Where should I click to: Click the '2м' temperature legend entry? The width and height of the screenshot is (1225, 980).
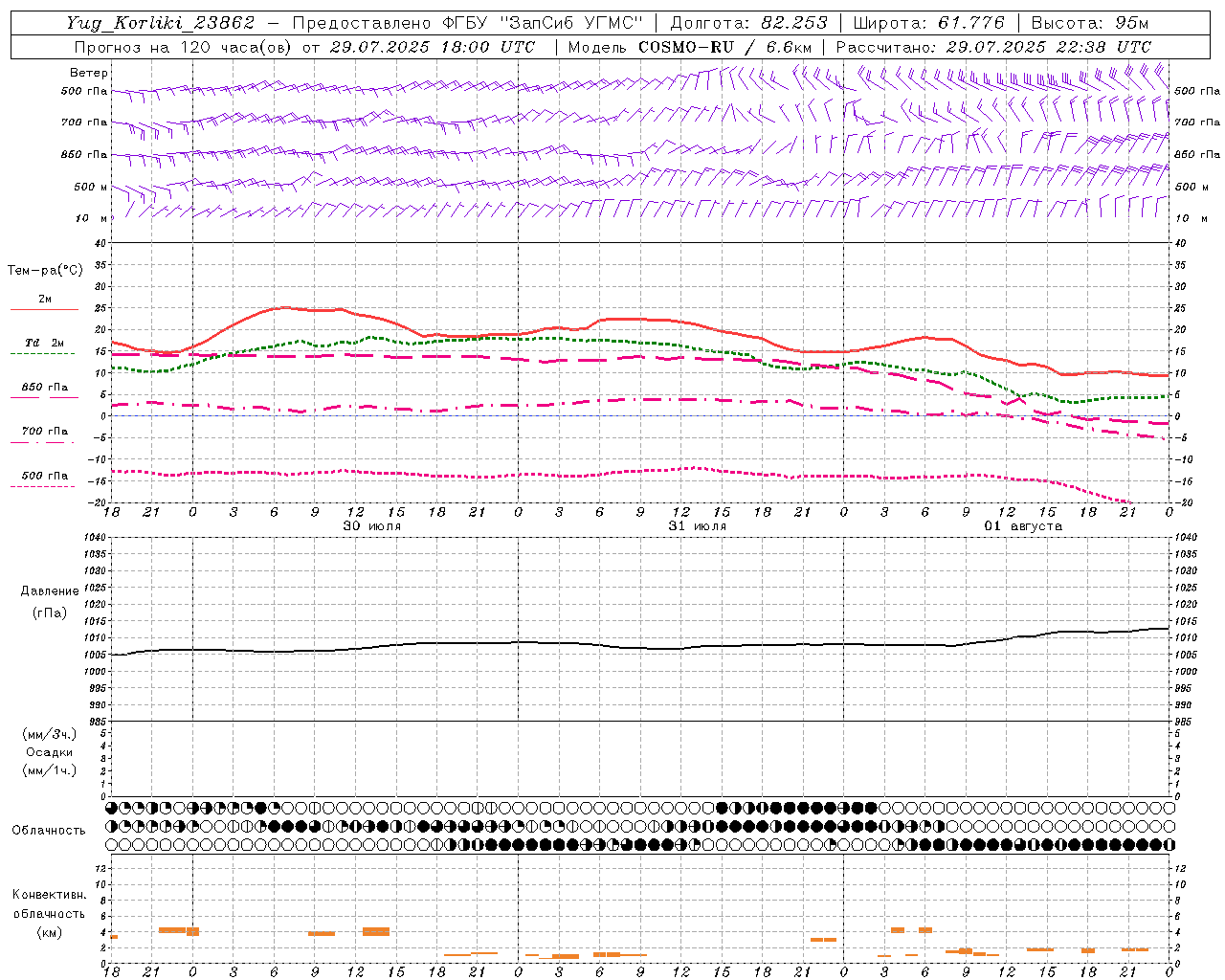coord(45,300)
